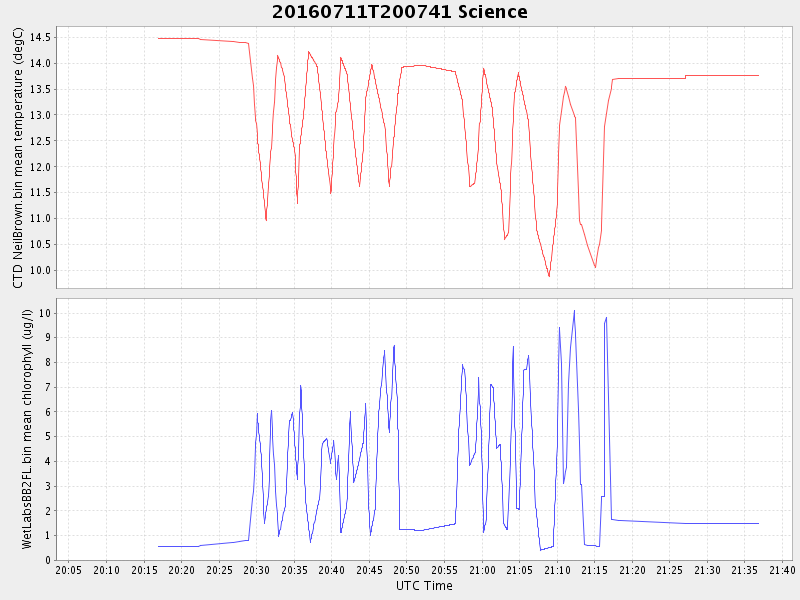Click the 12.0 temperature axis tick label
Viewport: 800px width, 600px height.
click(40, 166)
